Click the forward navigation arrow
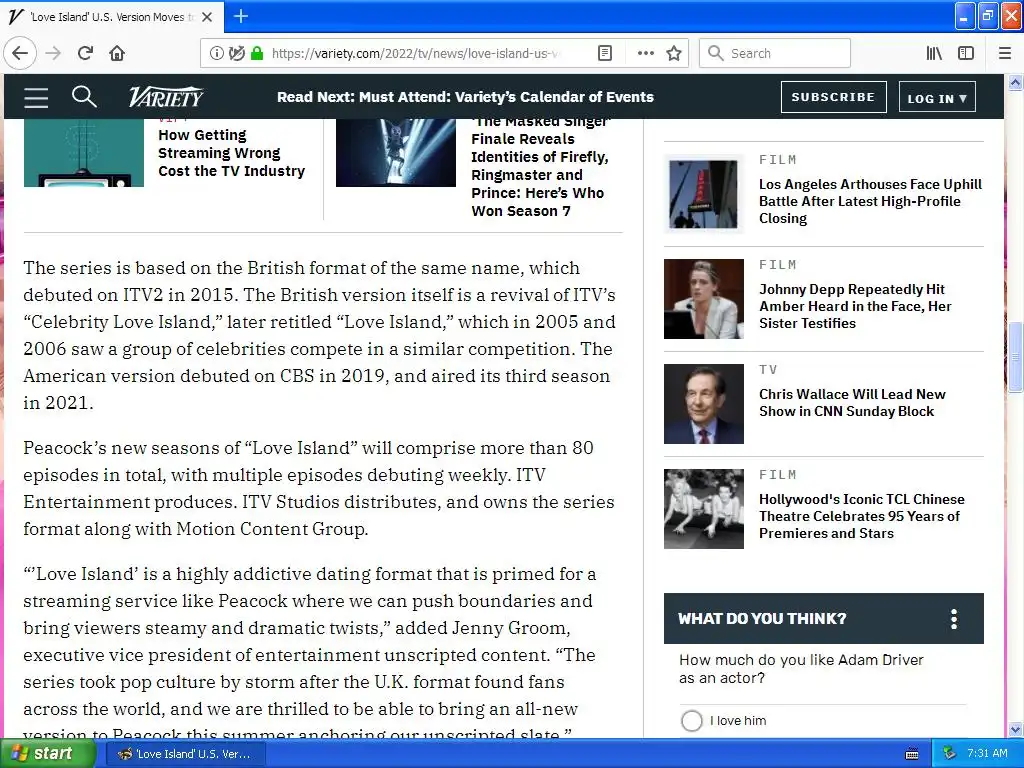This screenshot has height=768, width=1024. [54, 54]
